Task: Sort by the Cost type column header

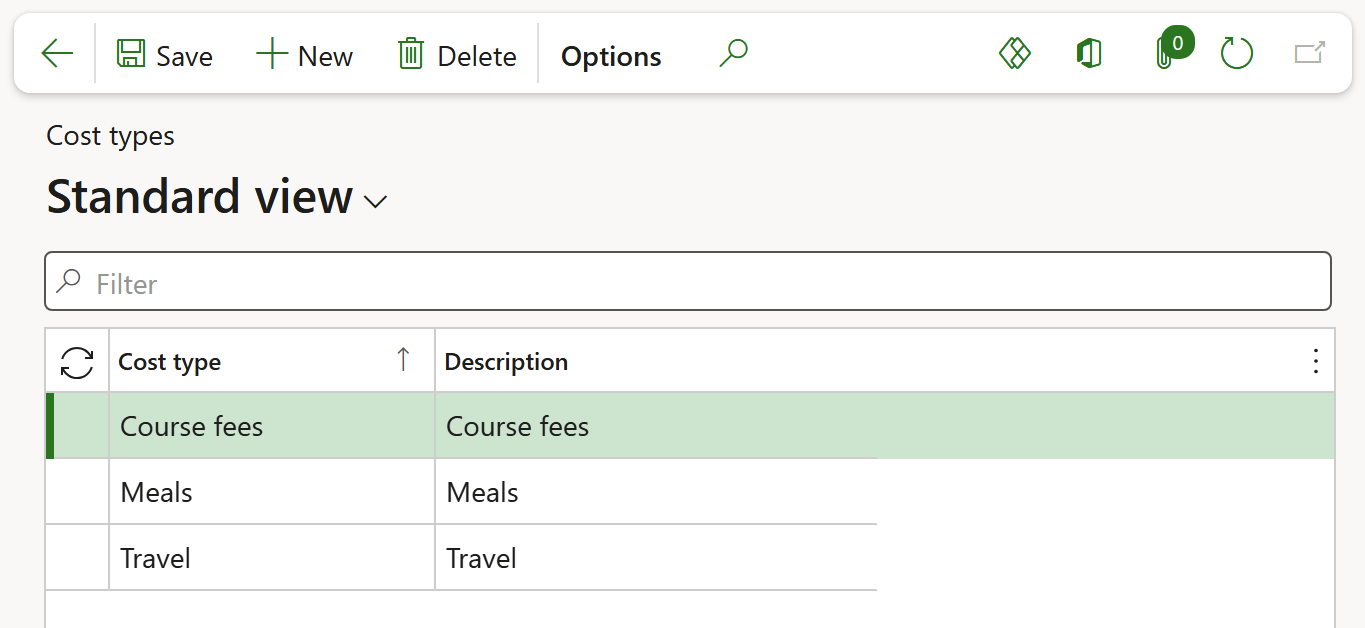Action: (x=170, y=362)
